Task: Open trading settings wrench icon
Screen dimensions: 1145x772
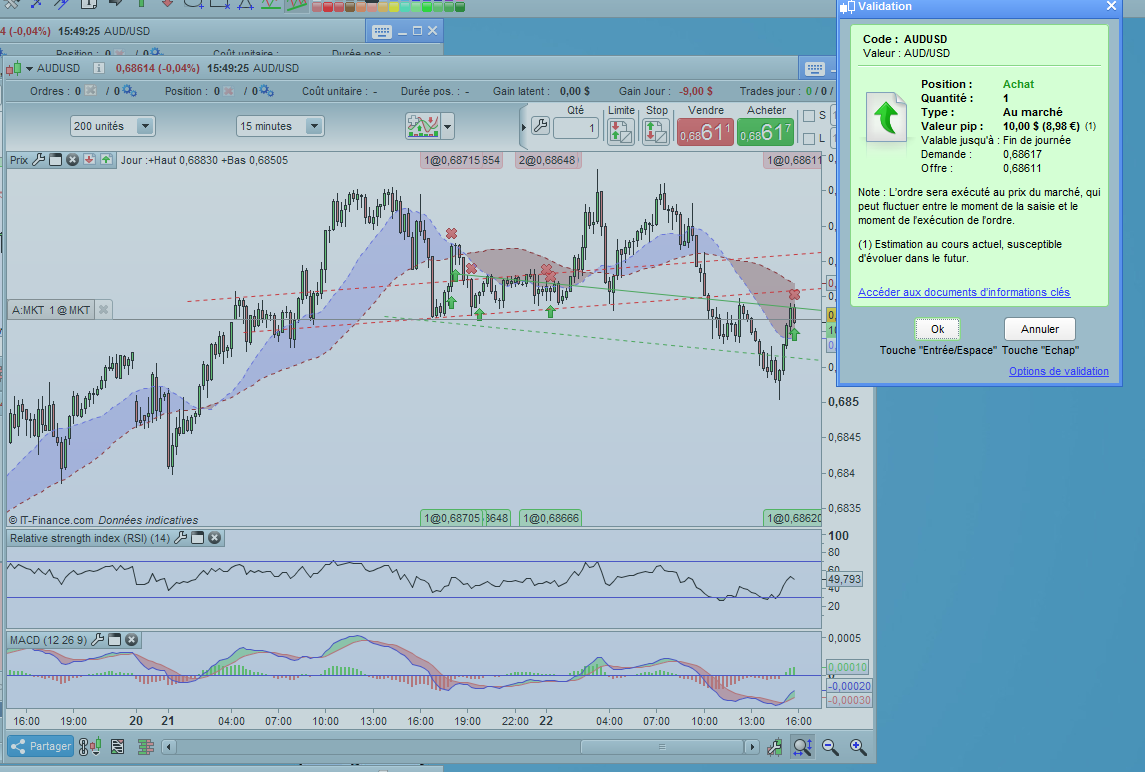Action: pyautogui.click(x=539, y=126)
